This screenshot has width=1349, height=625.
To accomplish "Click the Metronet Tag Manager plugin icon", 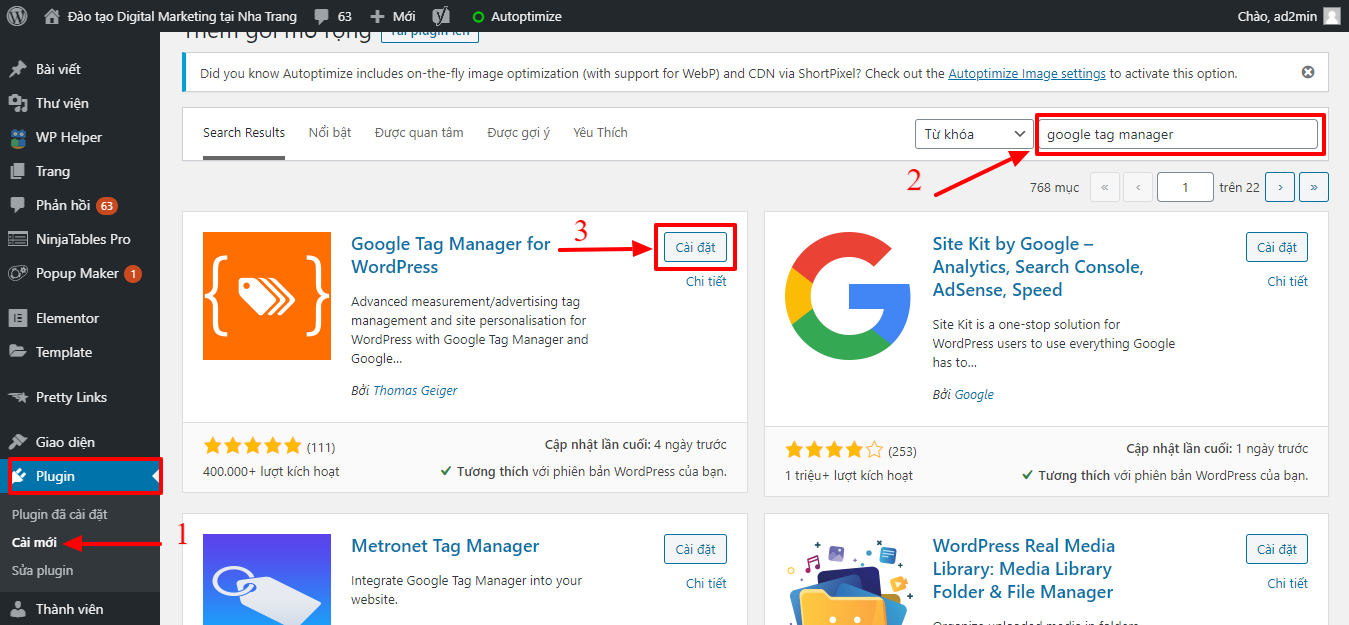I will [x=267, y=579].
